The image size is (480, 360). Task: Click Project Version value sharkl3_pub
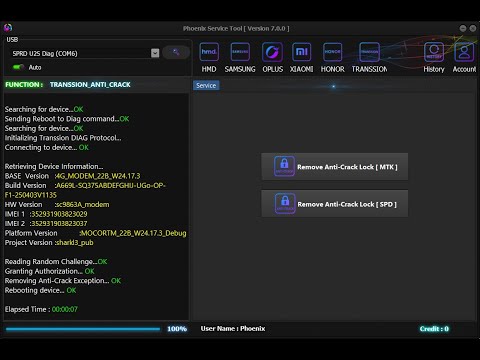pyautogui.click(x=74, y=243)
